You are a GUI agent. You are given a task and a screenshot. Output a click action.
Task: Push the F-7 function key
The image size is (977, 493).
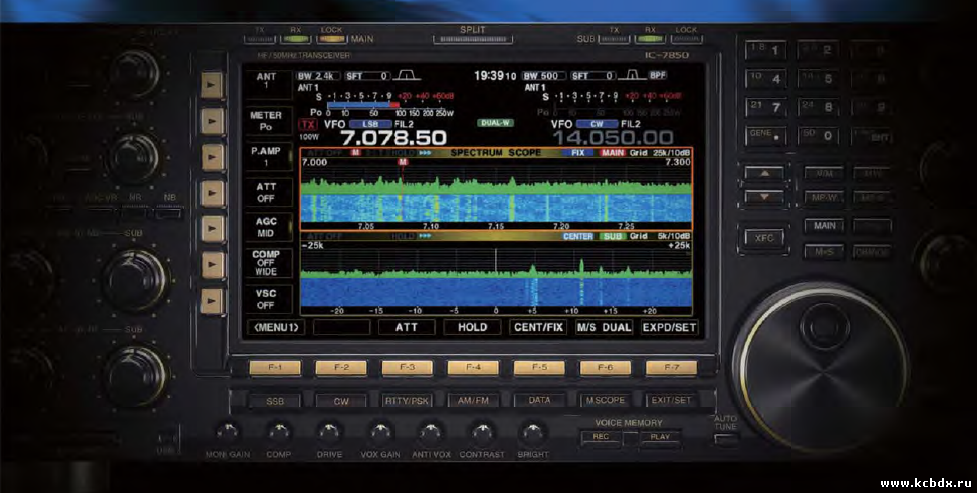click(671, 368)
